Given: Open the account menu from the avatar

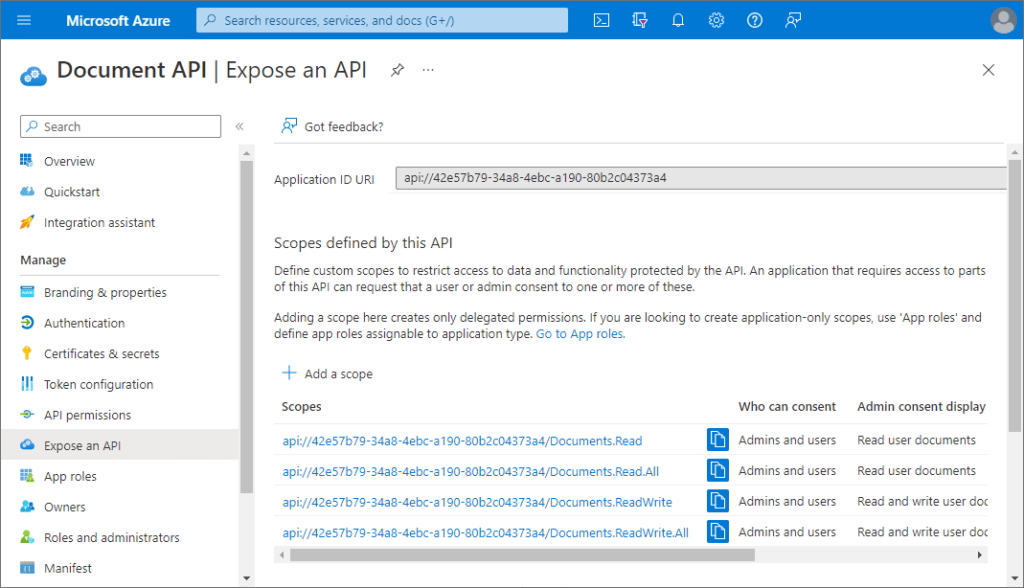Looking at the screenshot, I should (1001, 19).
